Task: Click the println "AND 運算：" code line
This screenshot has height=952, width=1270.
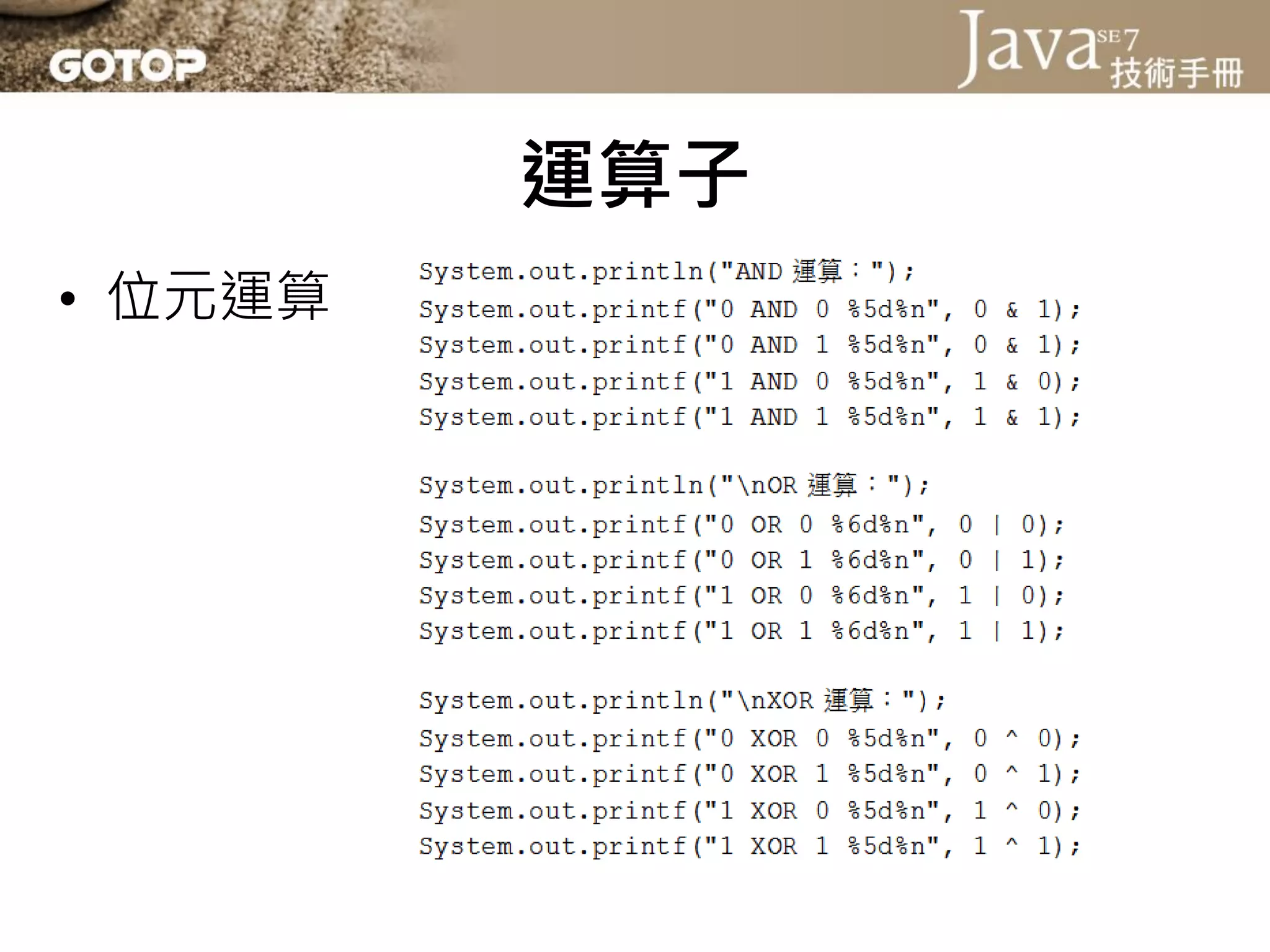Action: pos(667,272)
